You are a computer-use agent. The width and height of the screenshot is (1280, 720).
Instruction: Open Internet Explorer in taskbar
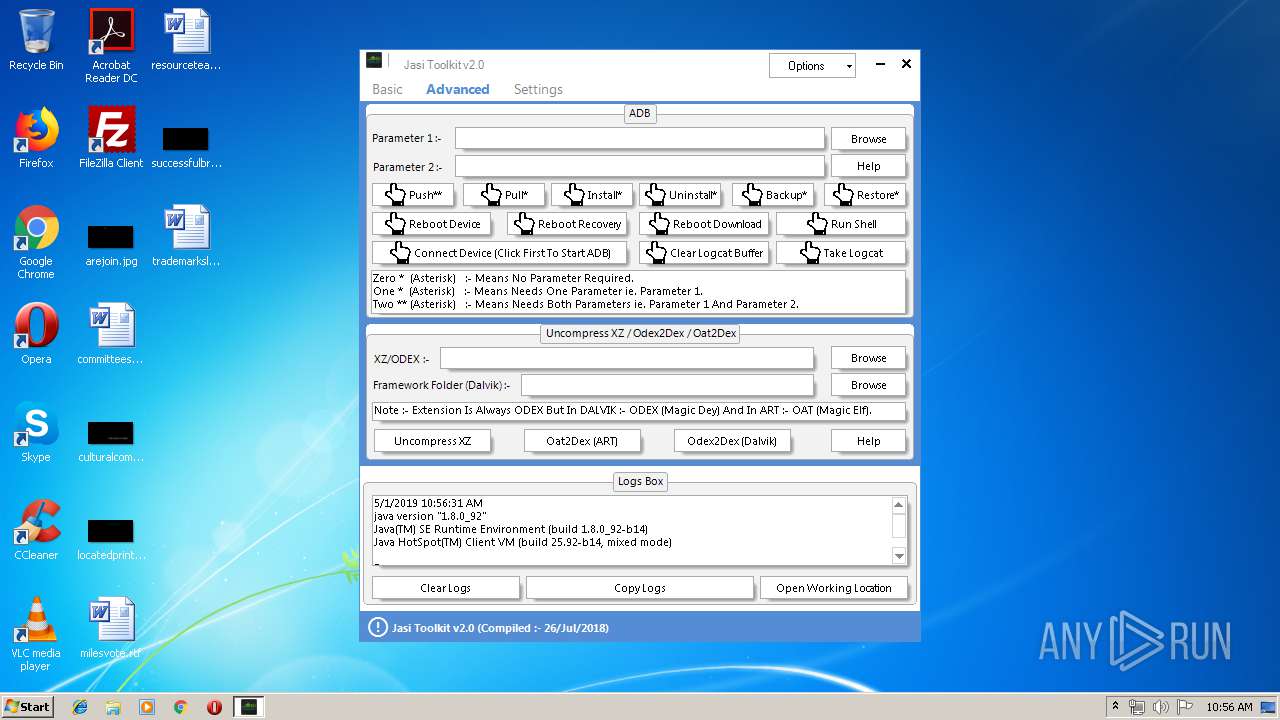pyautogui.click(x=80, y=707)
